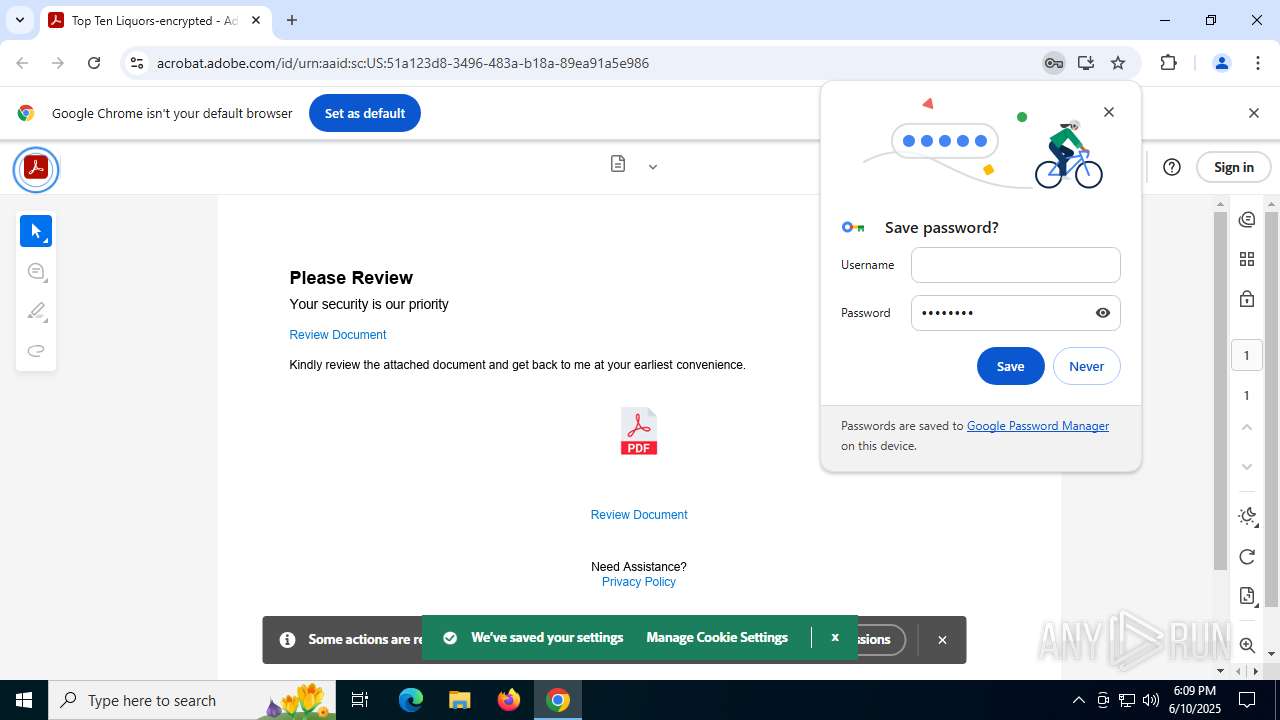Close the Save password bubble
The image size is (1280, 720).
(1108, 112)
